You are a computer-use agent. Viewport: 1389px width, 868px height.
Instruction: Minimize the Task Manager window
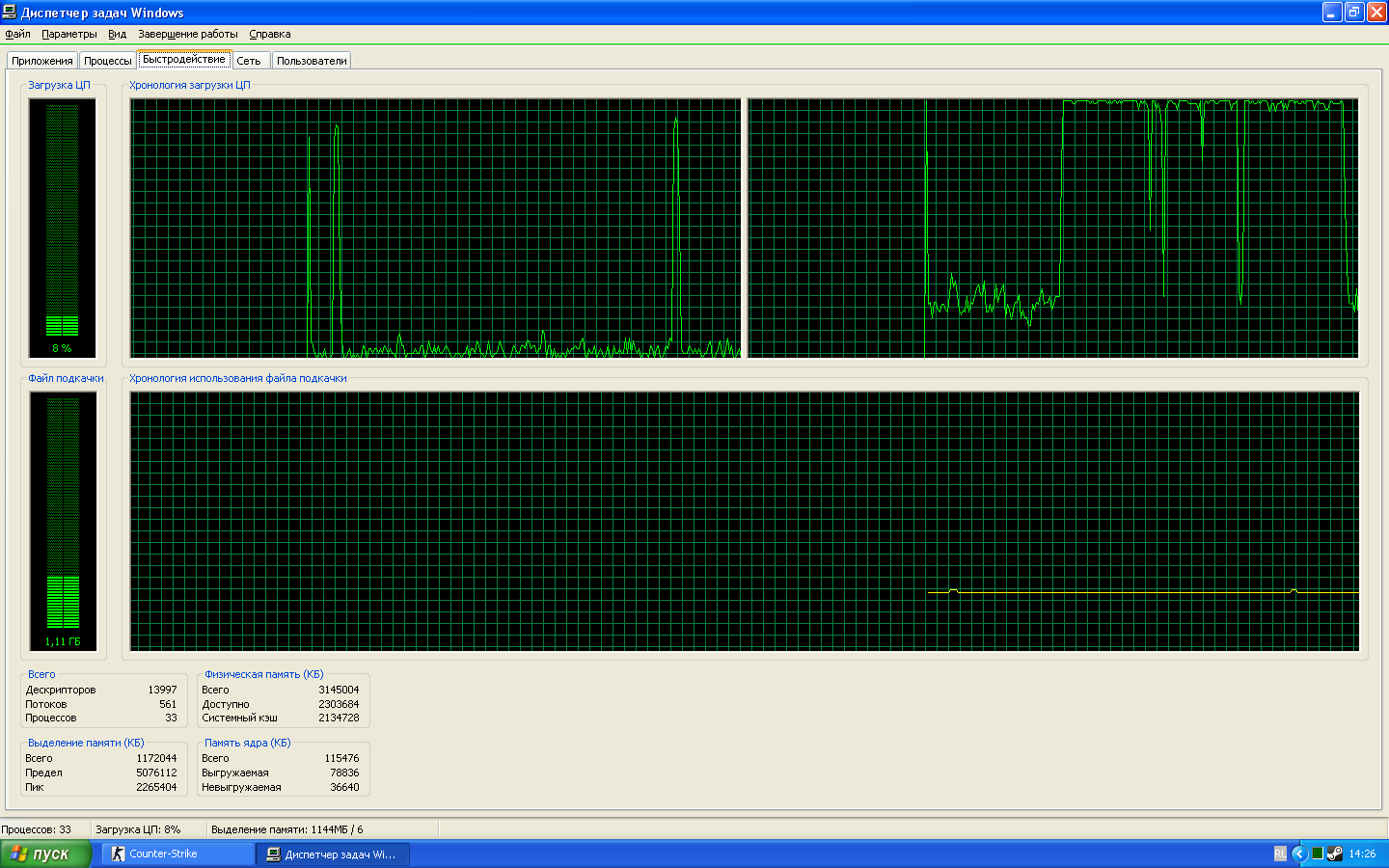1332,13
